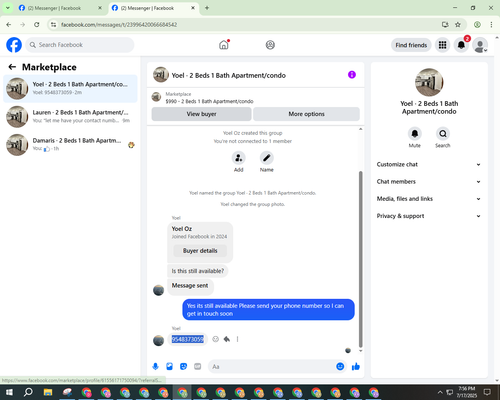Choose a GIF icon
The height and width of the screenshot is (400, 500).
198,367
